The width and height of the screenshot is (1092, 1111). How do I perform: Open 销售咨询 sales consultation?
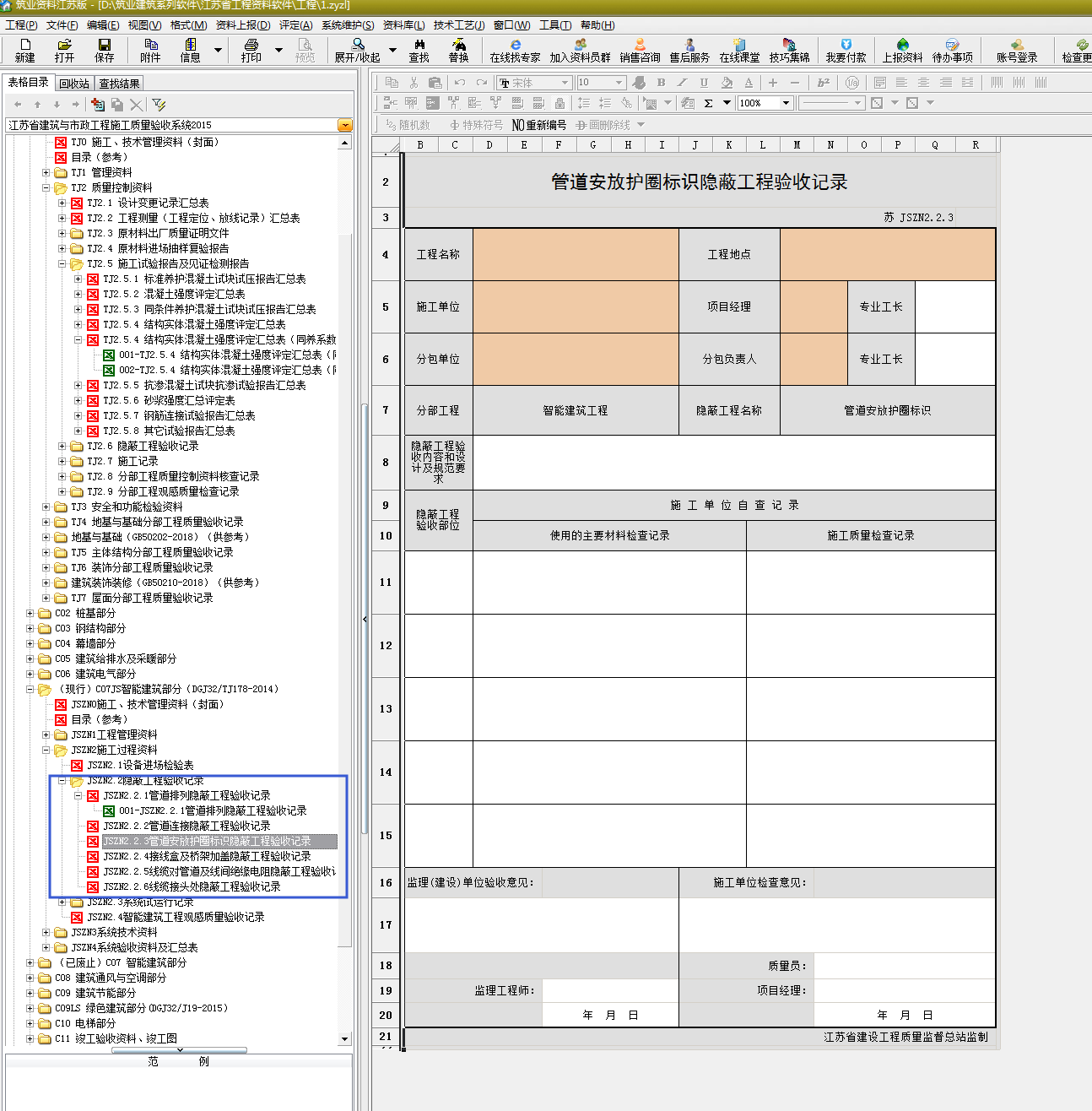pyautogui.click(x=640, y=50)
